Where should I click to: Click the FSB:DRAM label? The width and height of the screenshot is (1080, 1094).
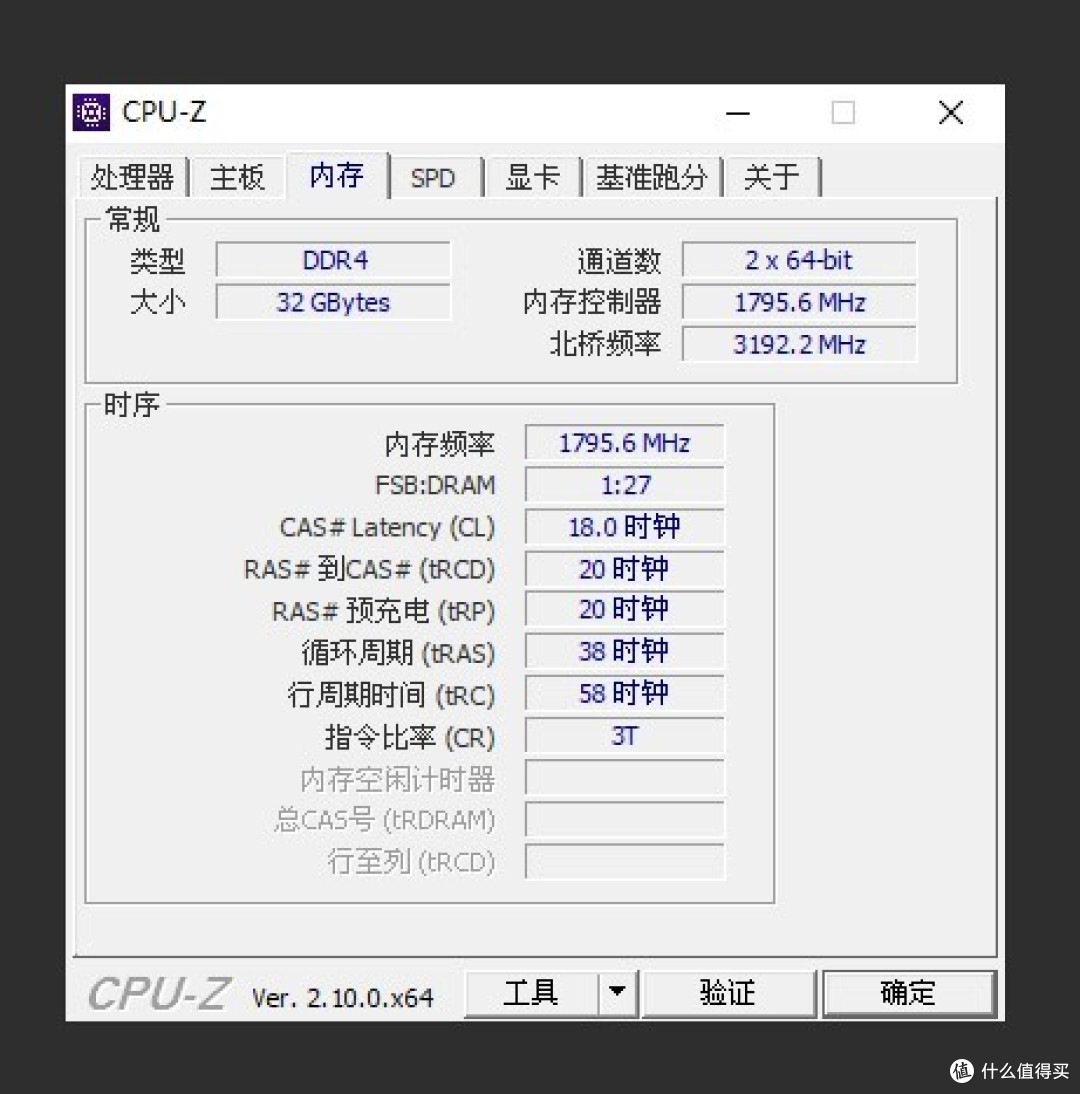click(435, 485)
